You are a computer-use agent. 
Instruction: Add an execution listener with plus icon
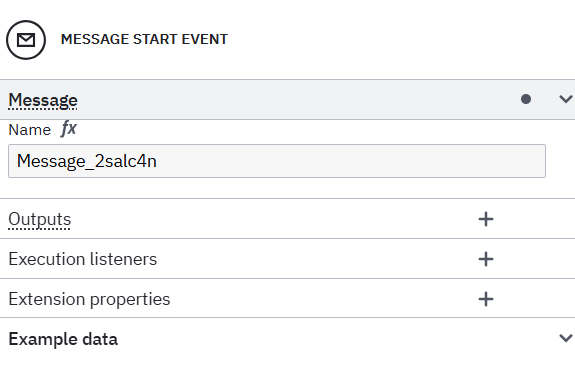coord(486,259)
